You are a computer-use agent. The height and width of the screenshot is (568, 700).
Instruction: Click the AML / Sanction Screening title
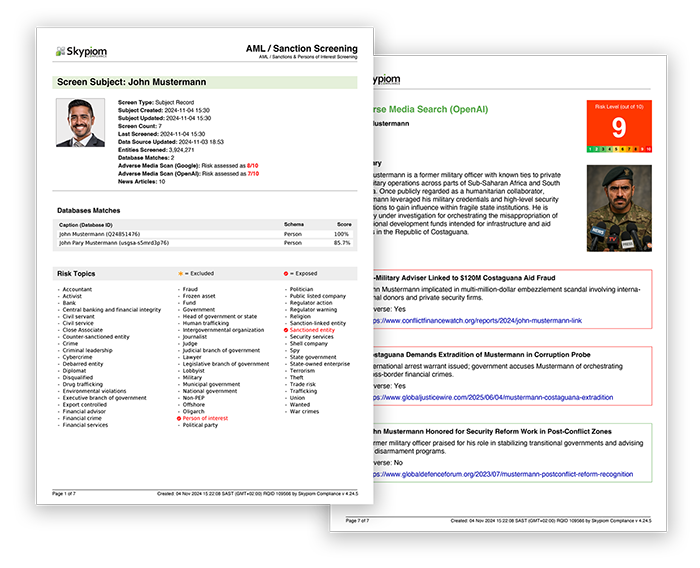click(x=301, y=48)
